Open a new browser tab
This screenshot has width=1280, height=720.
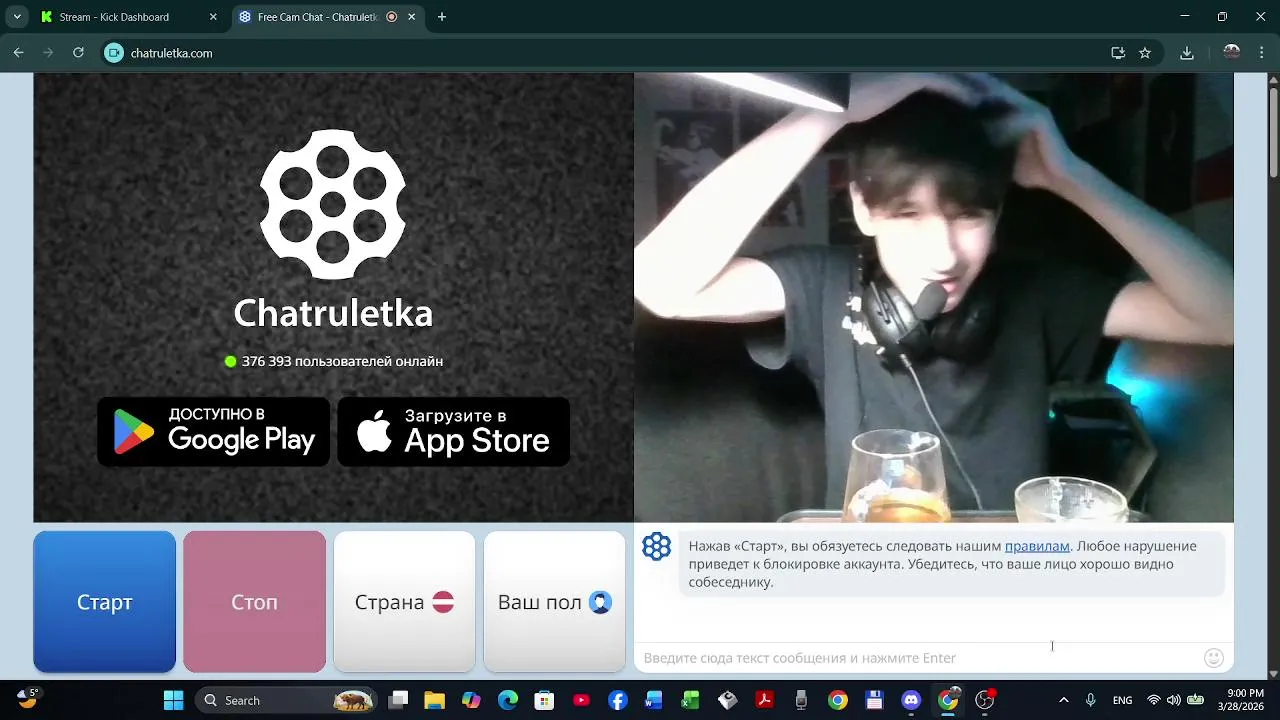coord(442,17)
